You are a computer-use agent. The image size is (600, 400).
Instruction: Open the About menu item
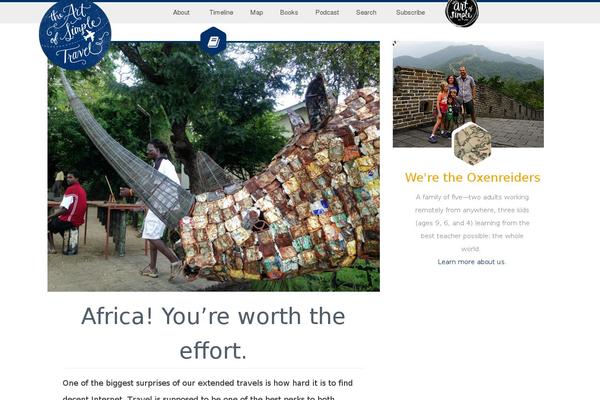tap(181, 13)
